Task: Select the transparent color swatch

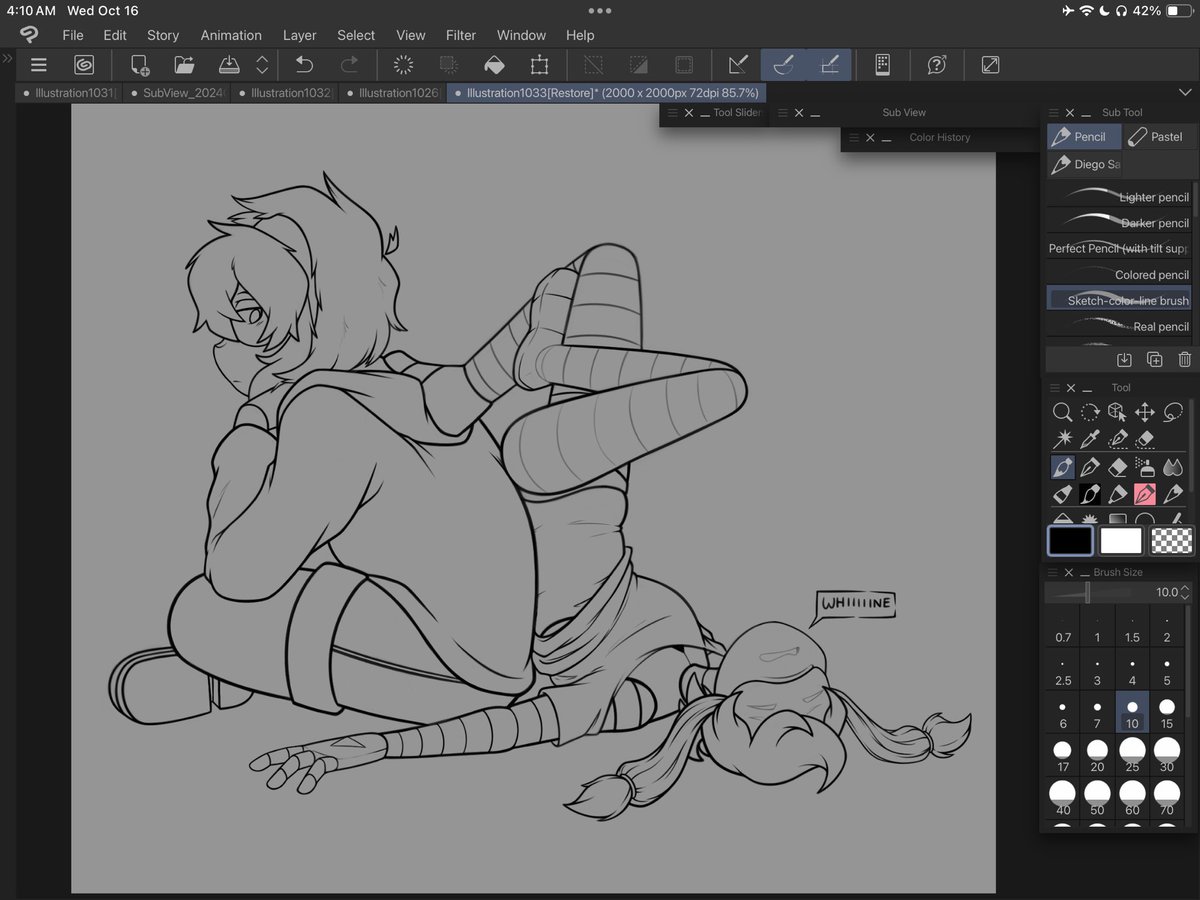Action: (1172, 541)
